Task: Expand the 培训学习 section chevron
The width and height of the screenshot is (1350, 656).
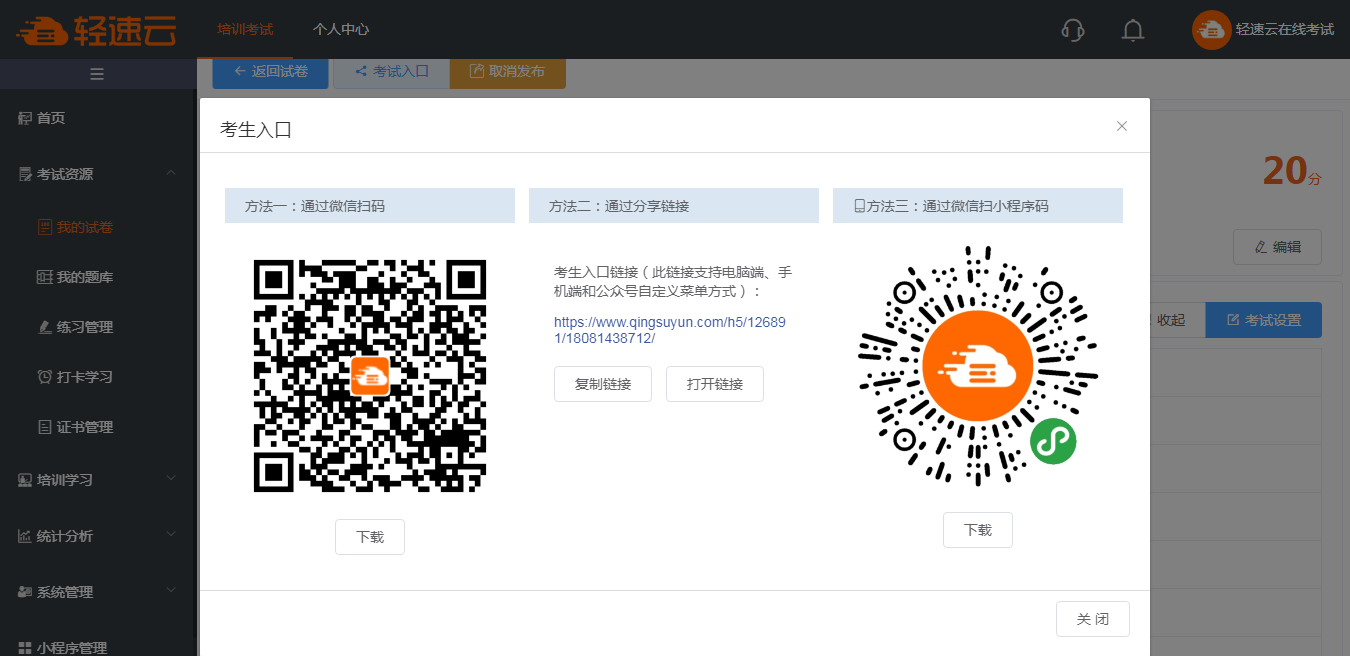Action: click(171, 479)
